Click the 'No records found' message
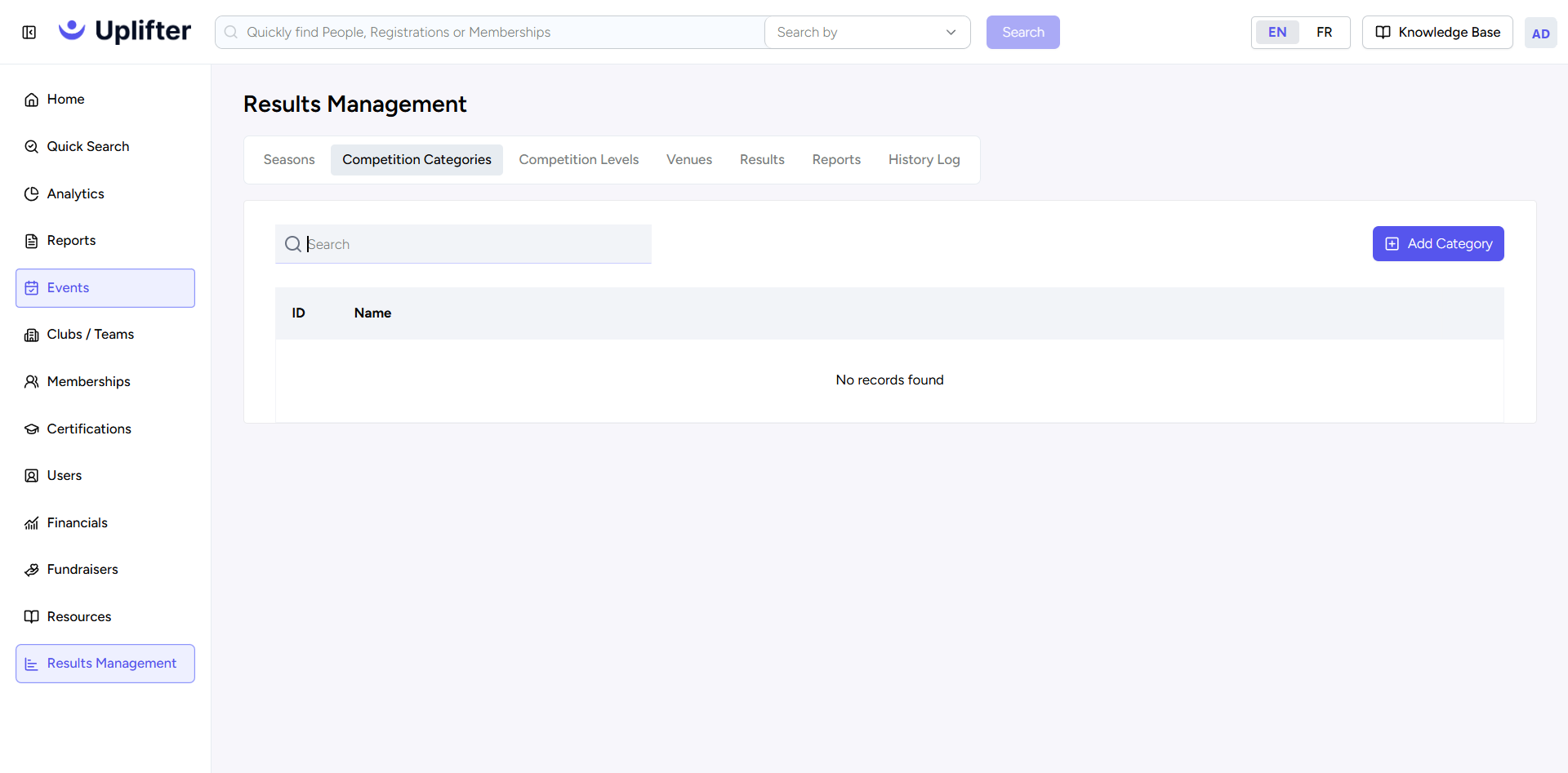 click(x=889, y=380)
